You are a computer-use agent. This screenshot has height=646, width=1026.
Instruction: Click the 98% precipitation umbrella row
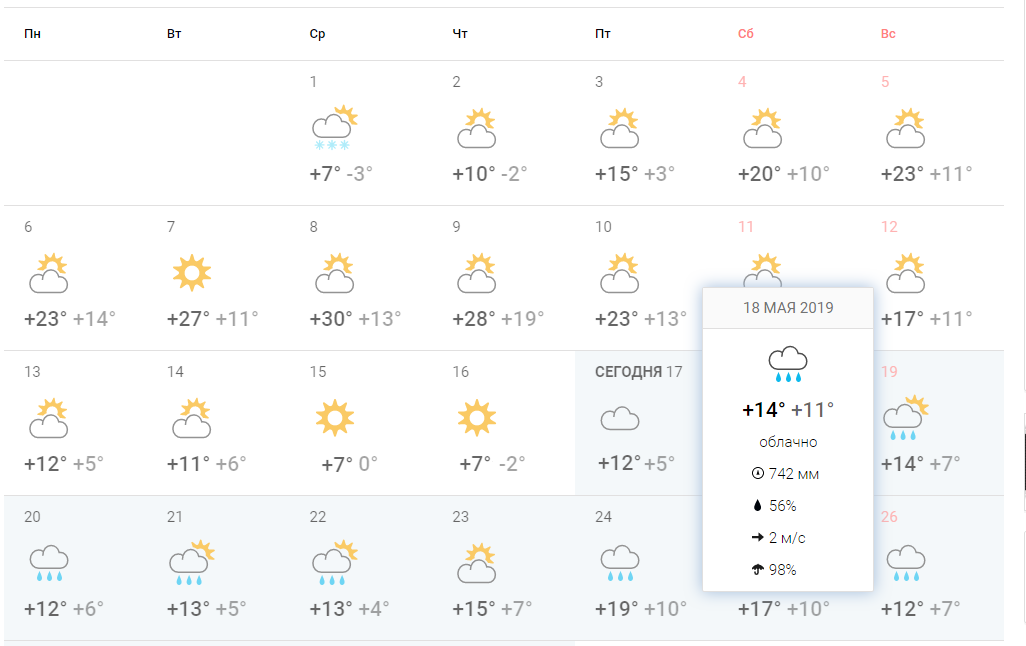pos(774,569)
